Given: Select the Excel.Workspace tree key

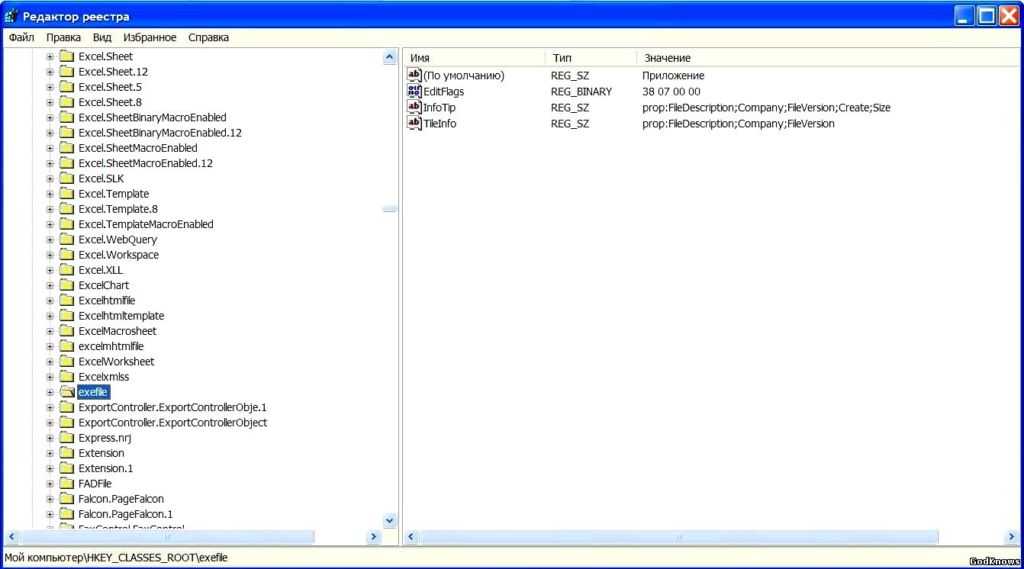Looking at the screenshot, I should point(118,255).
